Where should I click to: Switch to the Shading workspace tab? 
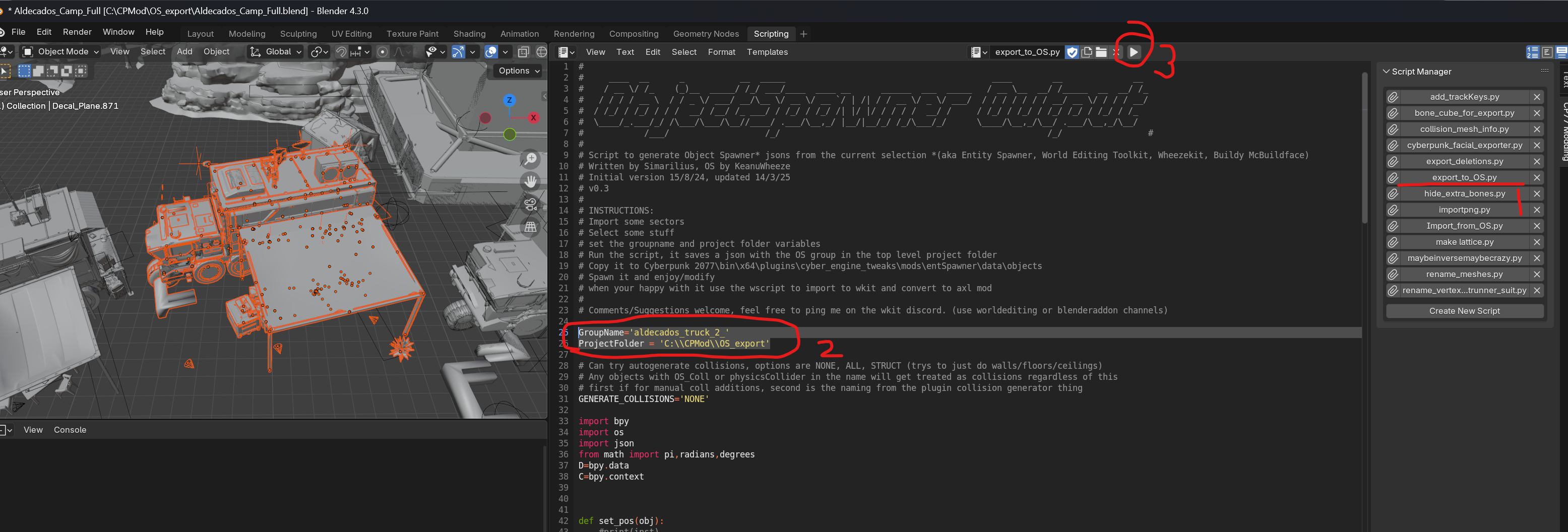tap(469, 34)
